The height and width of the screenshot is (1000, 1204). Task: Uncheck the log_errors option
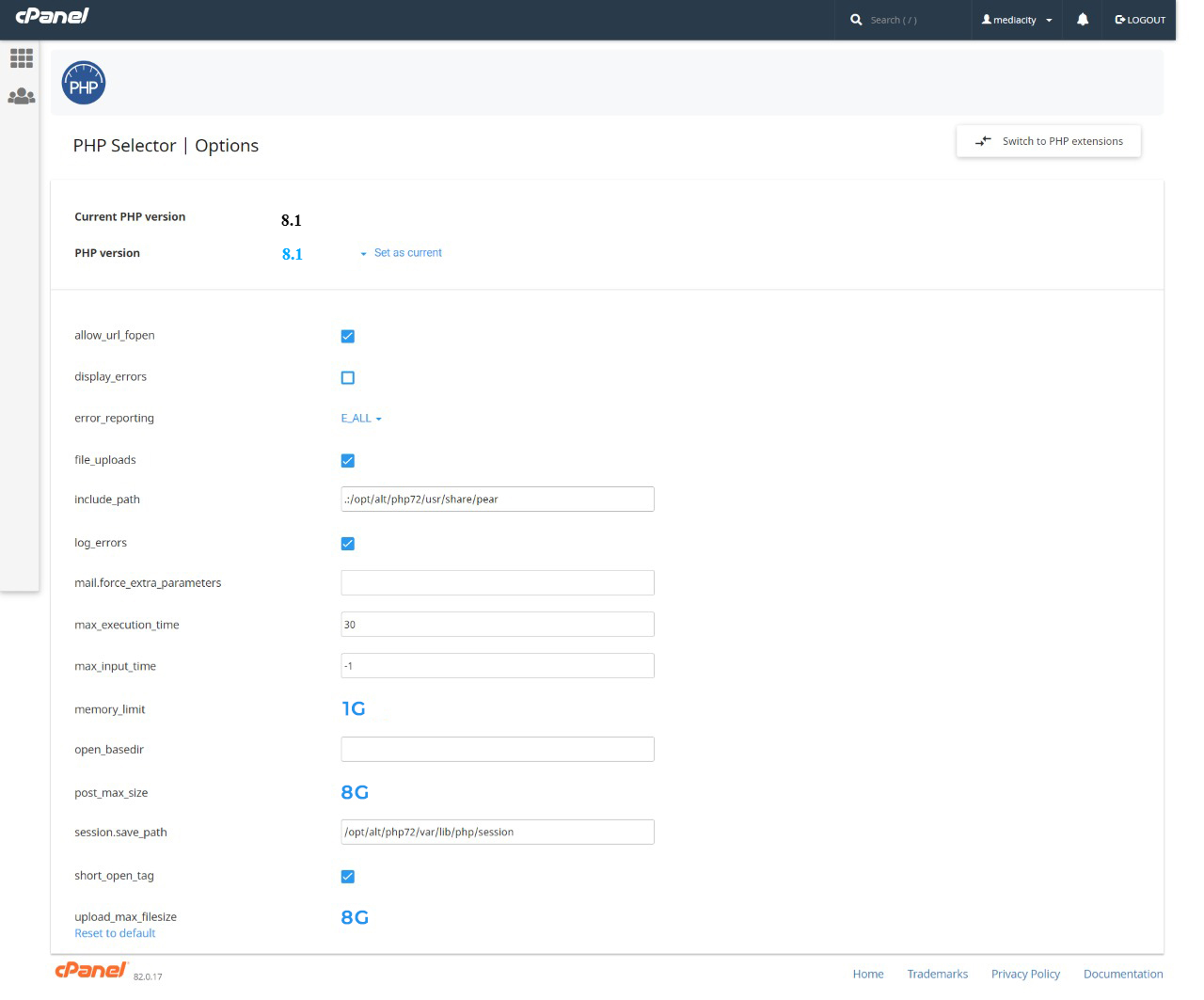348,543
